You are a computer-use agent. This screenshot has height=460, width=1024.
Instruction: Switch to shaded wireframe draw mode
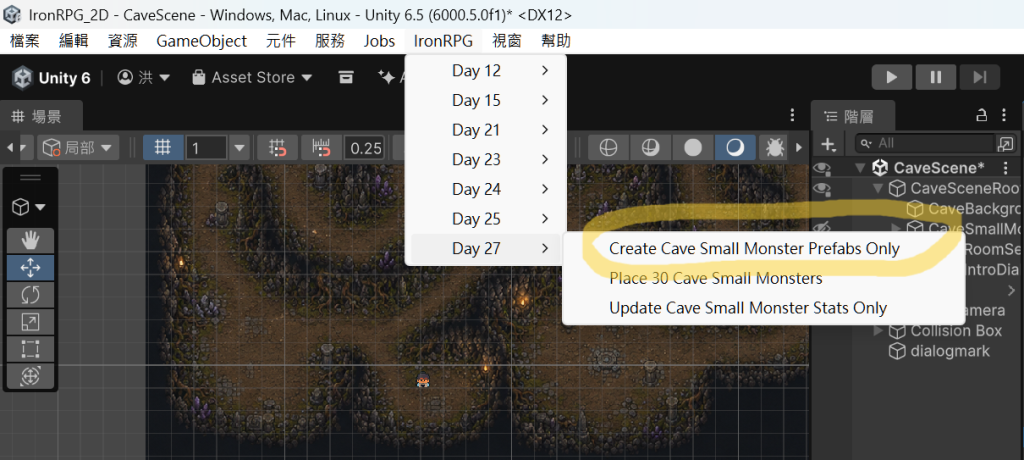[x=650, y=148]
